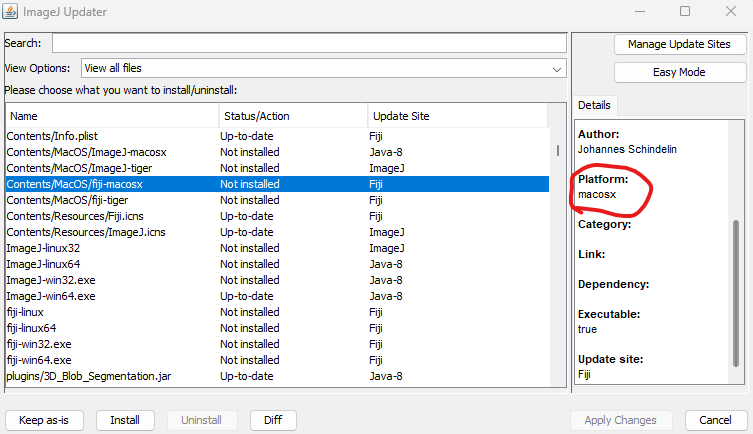This screenshot has width=753, height=434.
Task: Sort by the Update Site column header
Action: [x=457, y=116]
